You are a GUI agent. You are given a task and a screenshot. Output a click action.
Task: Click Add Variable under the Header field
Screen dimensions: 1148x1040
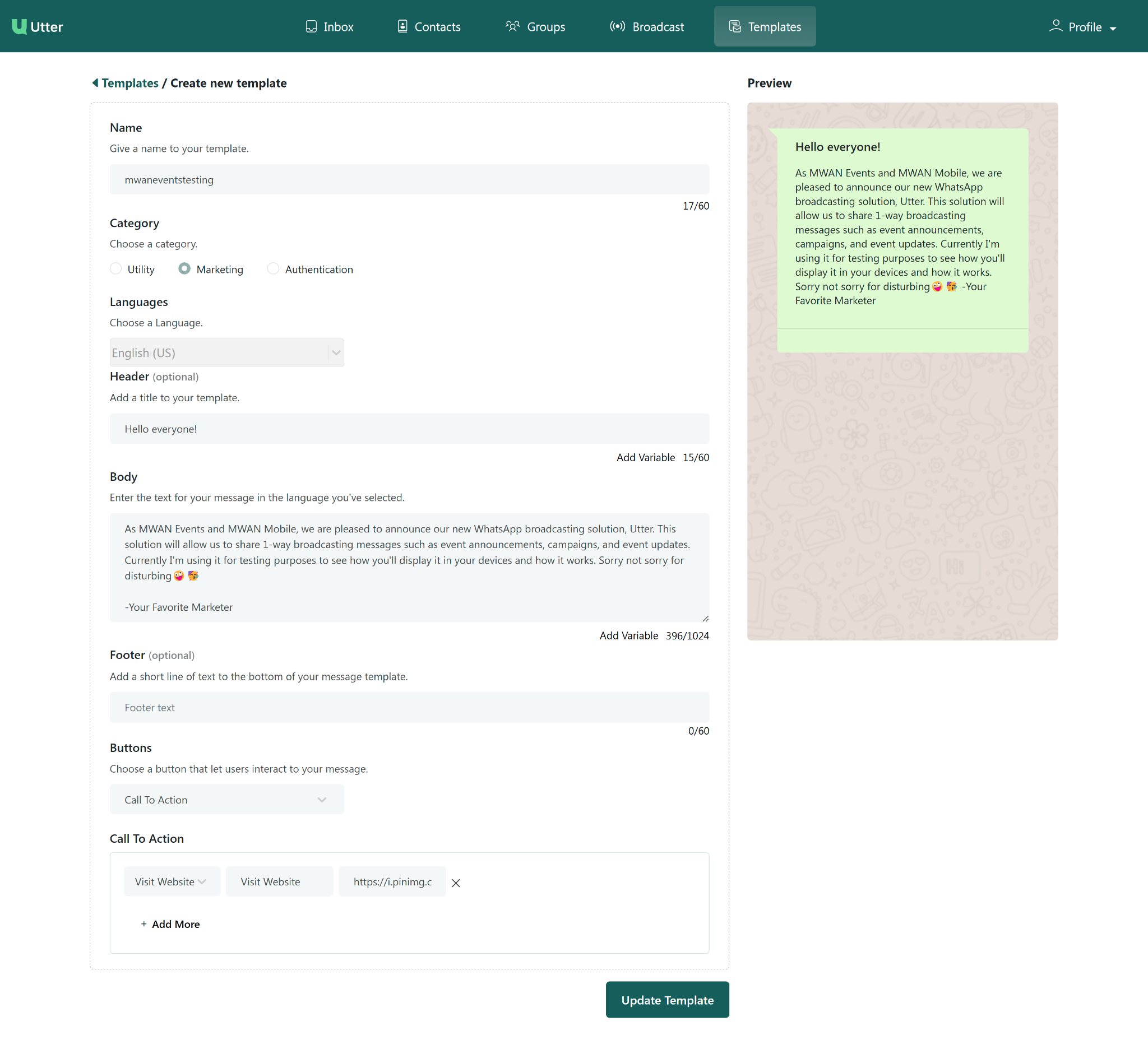coord(646,457)
